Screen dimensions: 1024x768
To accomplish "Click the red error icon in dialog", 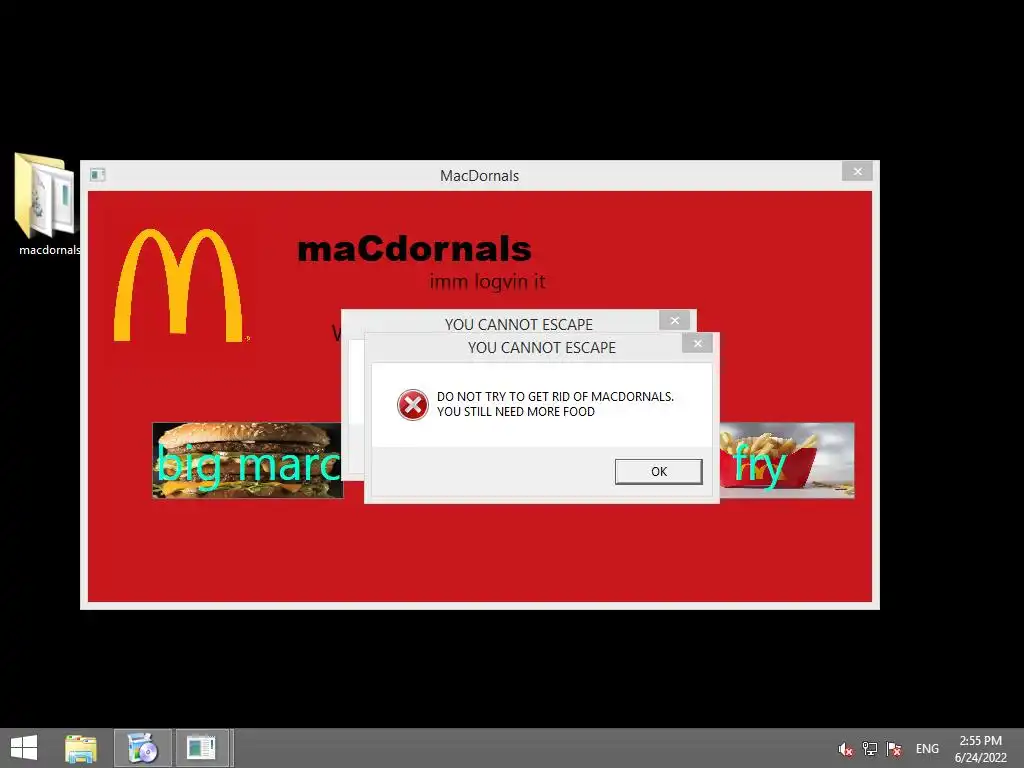I will pyautogui.click(x=413, y=405).
